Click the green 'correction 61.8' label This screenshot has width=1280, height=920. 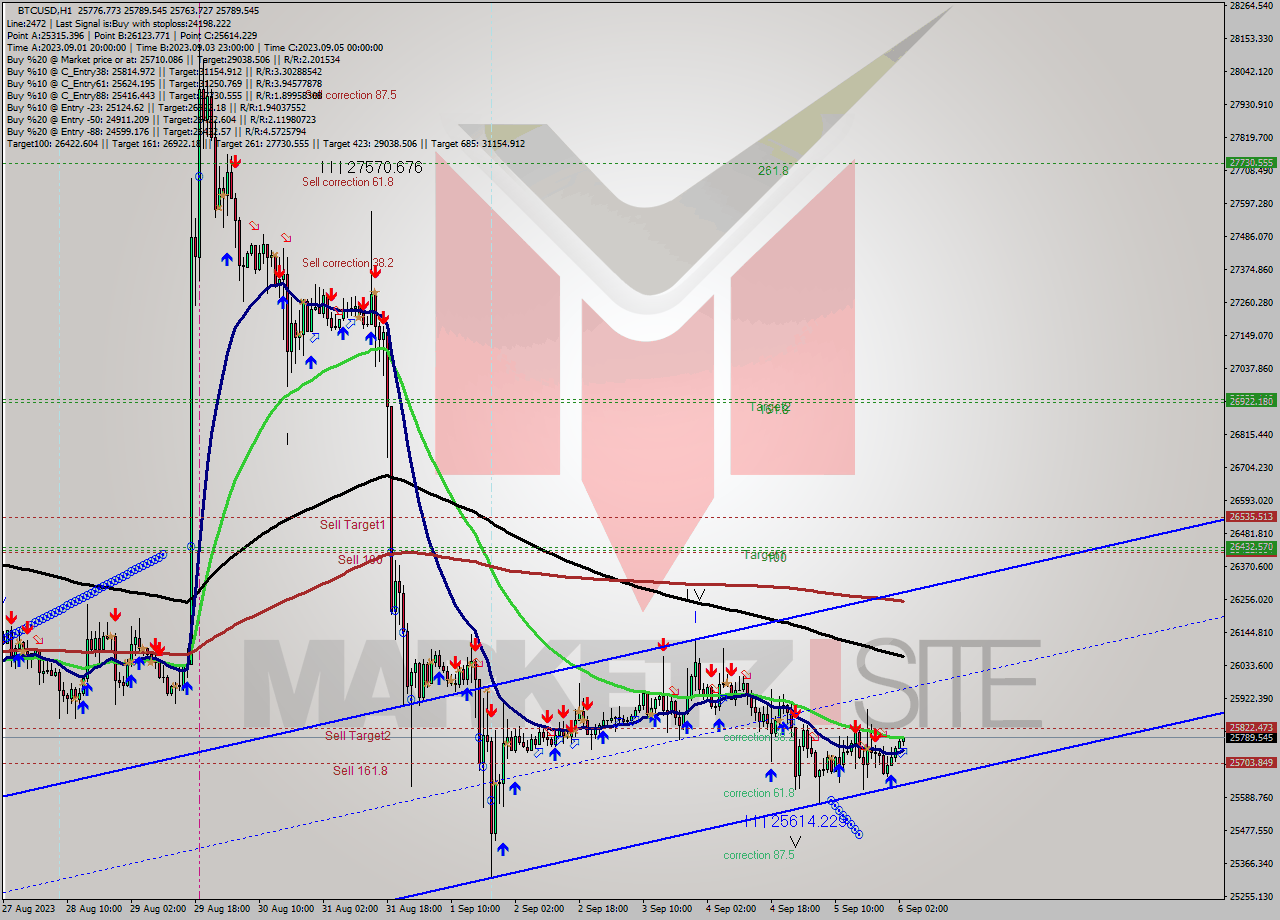click(760, 793)
